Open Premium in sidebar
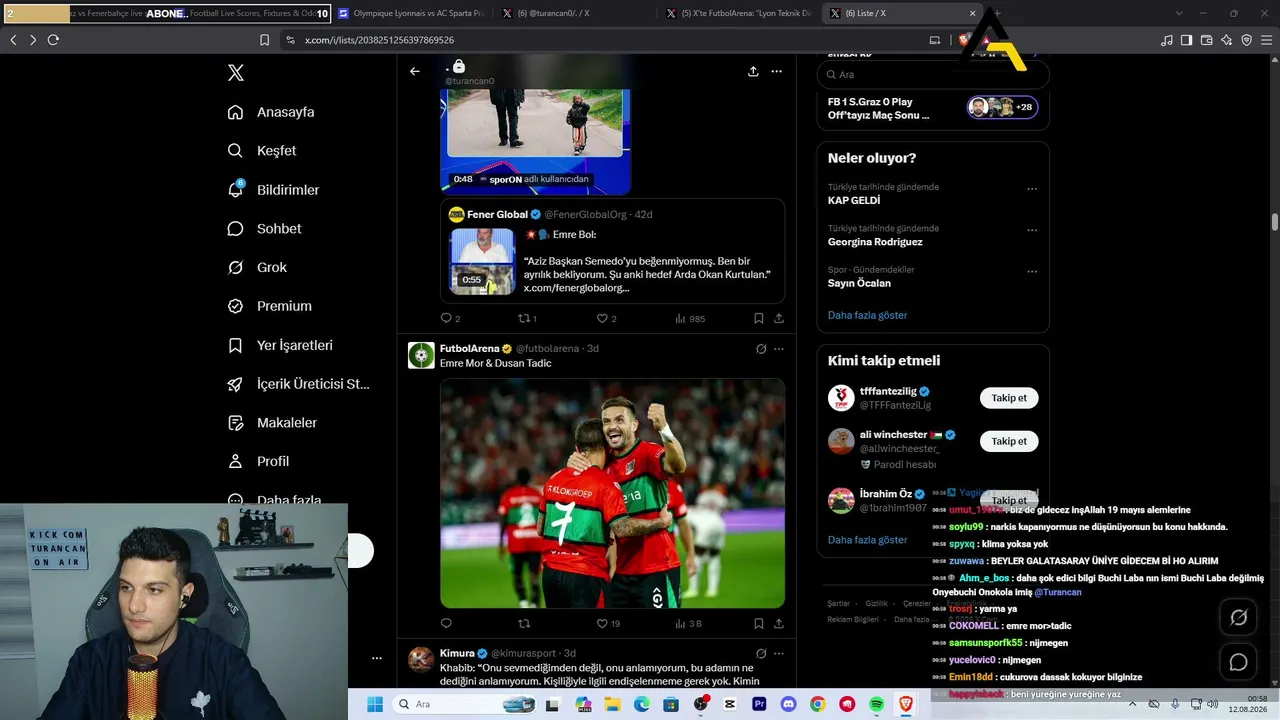The height and width of the screenshot is (720, 1280). coord(269,306)
